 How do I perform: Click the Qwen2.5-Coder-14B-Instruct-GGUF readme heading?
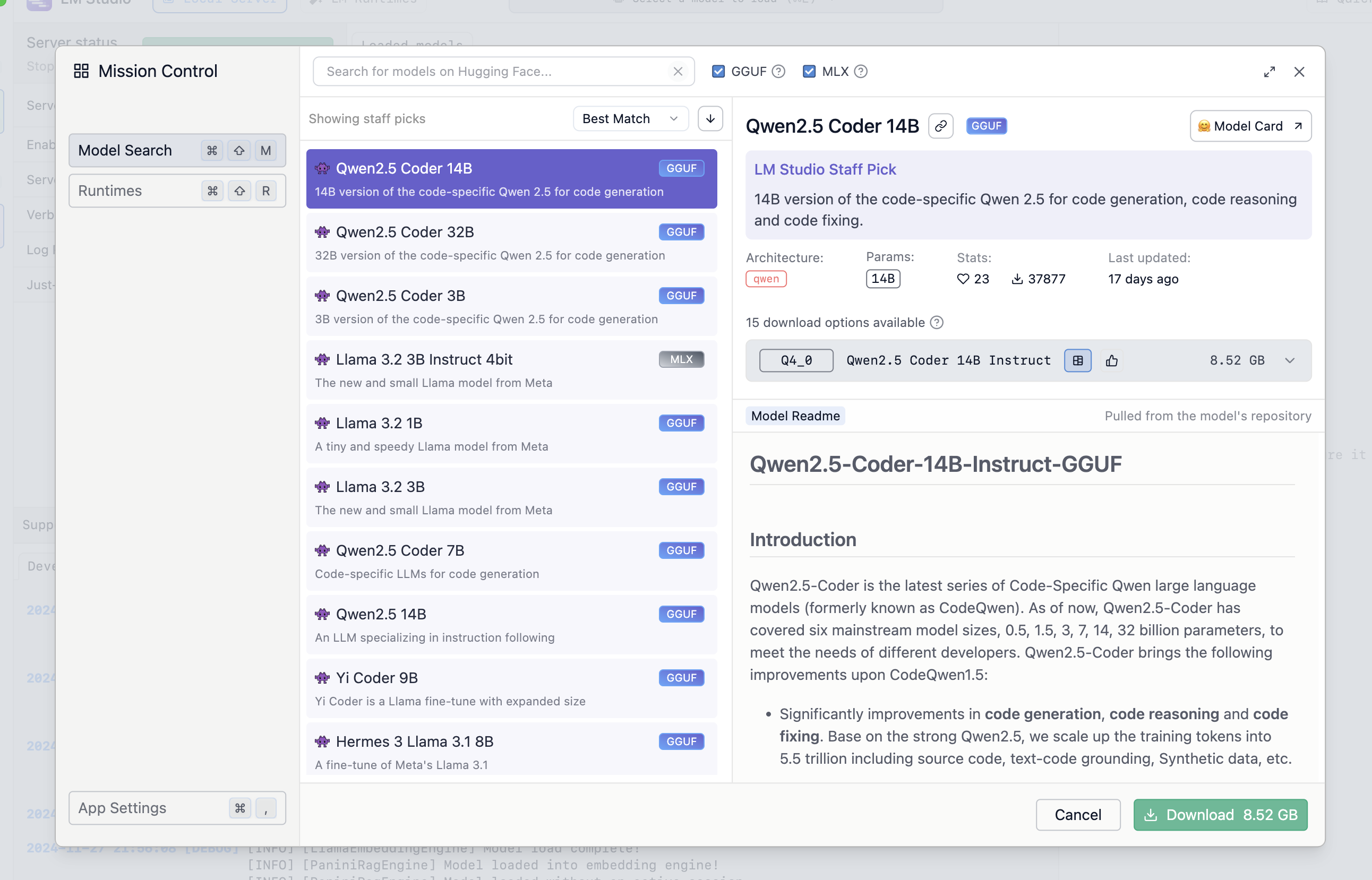(935, 464)
